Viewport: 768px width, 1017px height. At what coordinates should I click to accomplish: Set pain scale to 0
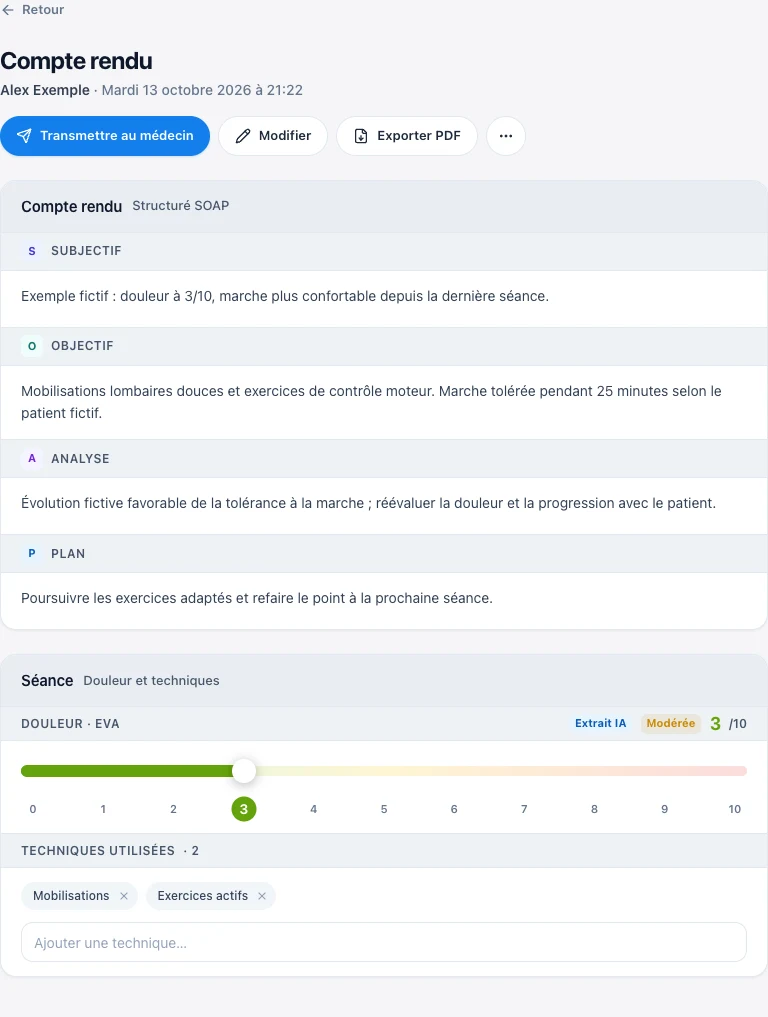point(33,809)
